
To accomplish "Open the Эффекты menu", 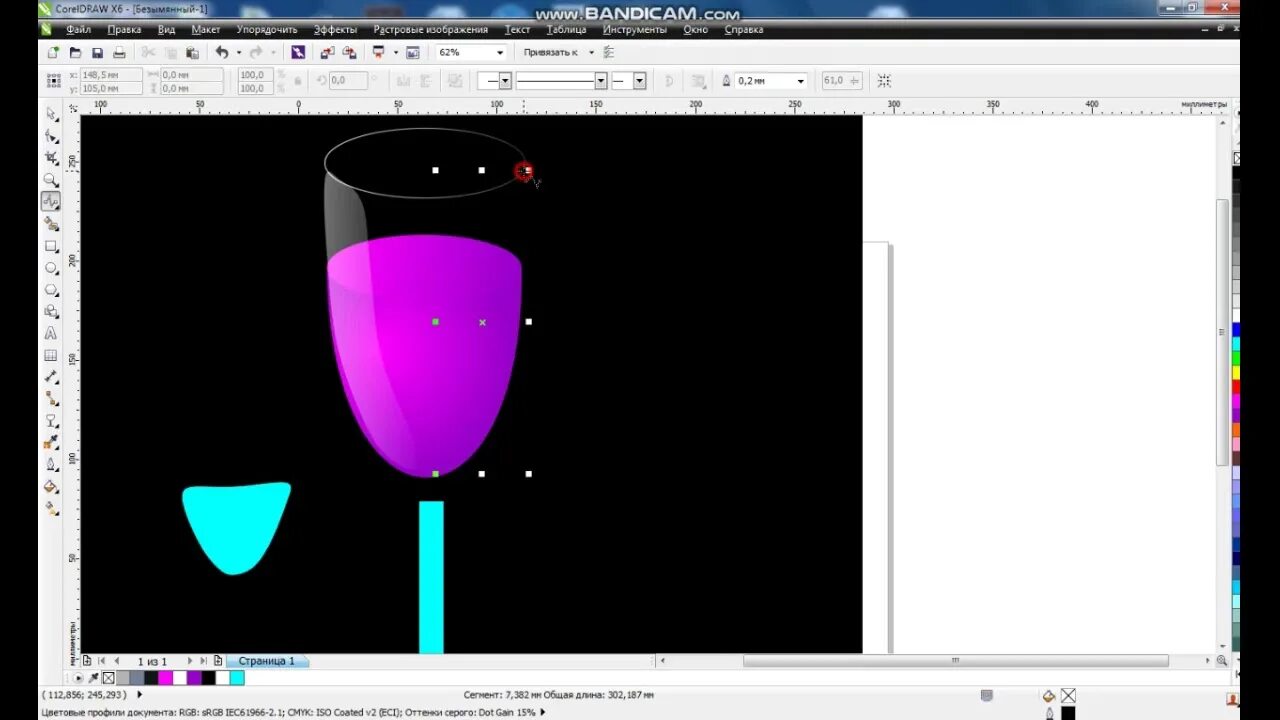I will (x=335, y=29).
